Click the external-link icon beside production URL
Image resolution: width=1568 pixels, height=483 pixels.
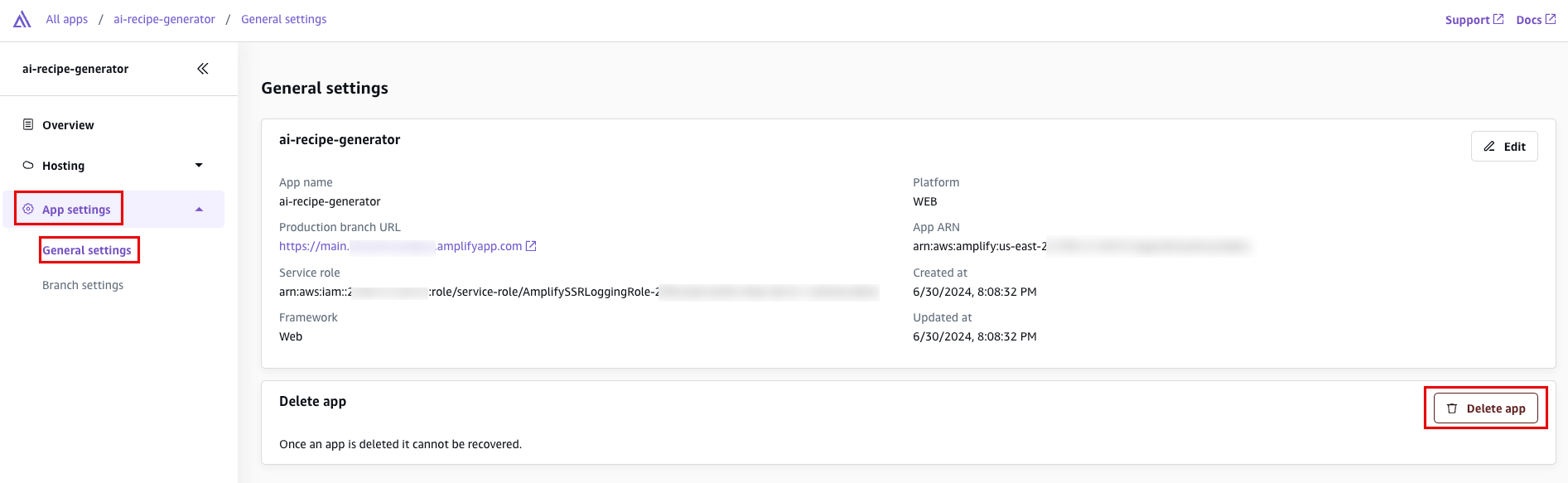tap(532, 246)
